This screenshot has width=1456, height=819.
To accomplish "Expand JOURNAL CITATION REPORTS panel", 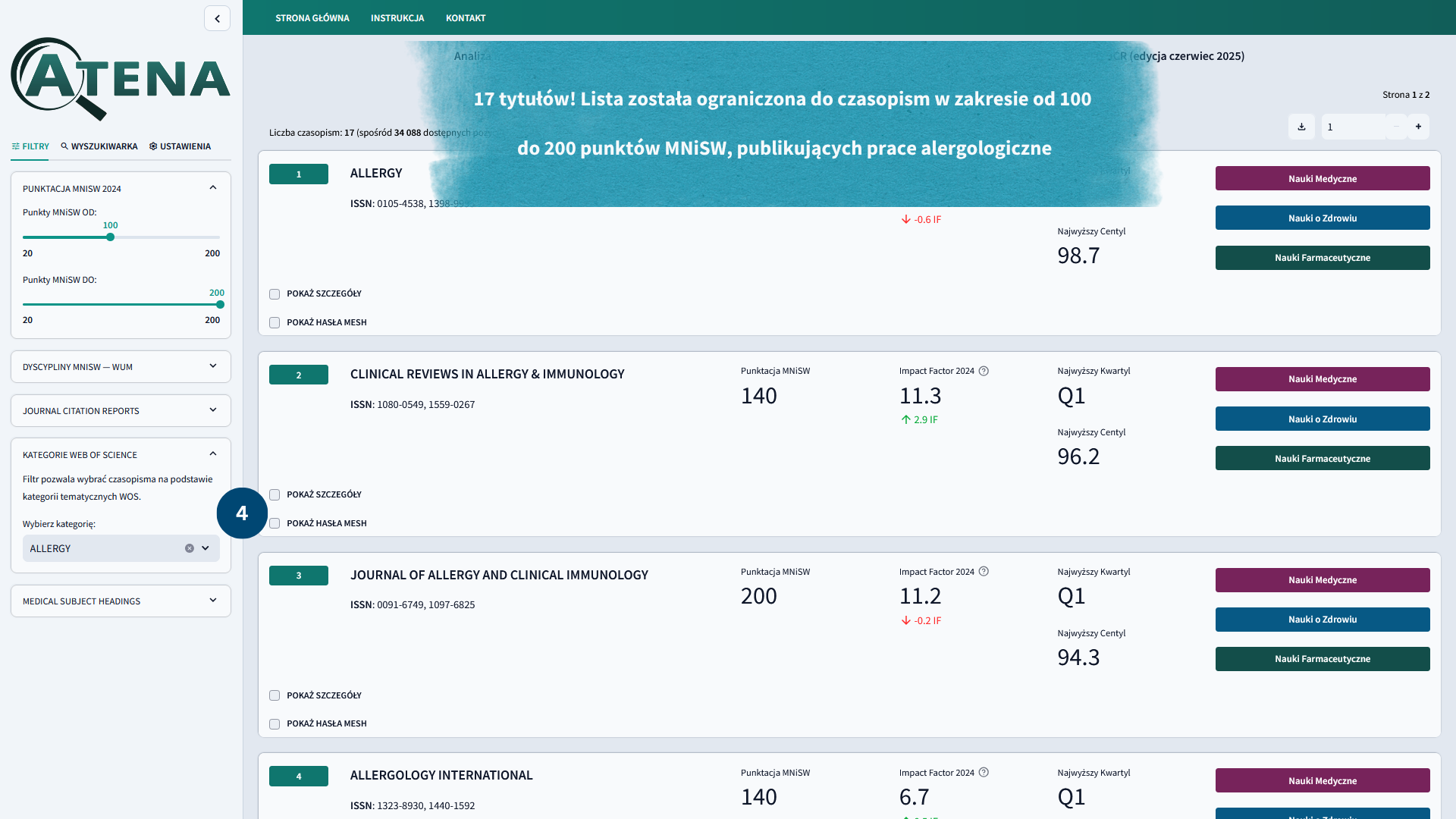I will [x=121, y=410].
